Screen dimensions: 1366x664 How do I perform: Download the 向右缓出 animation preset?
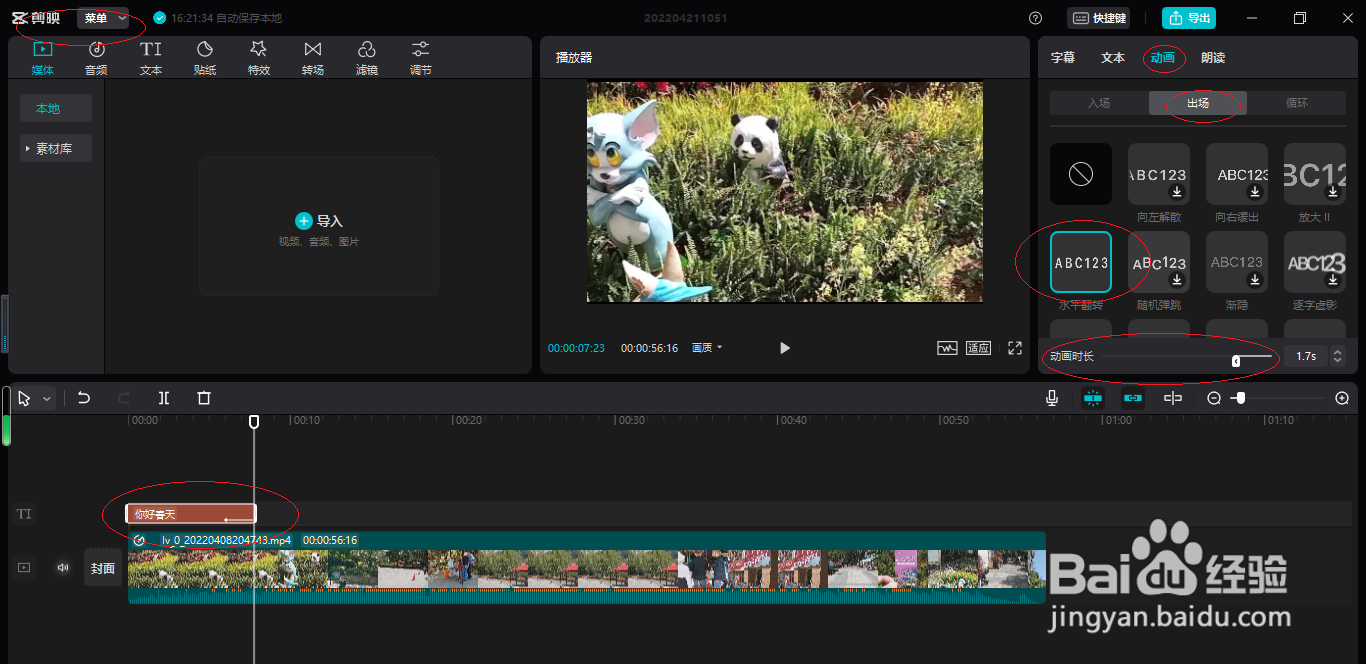(1255, 192)
